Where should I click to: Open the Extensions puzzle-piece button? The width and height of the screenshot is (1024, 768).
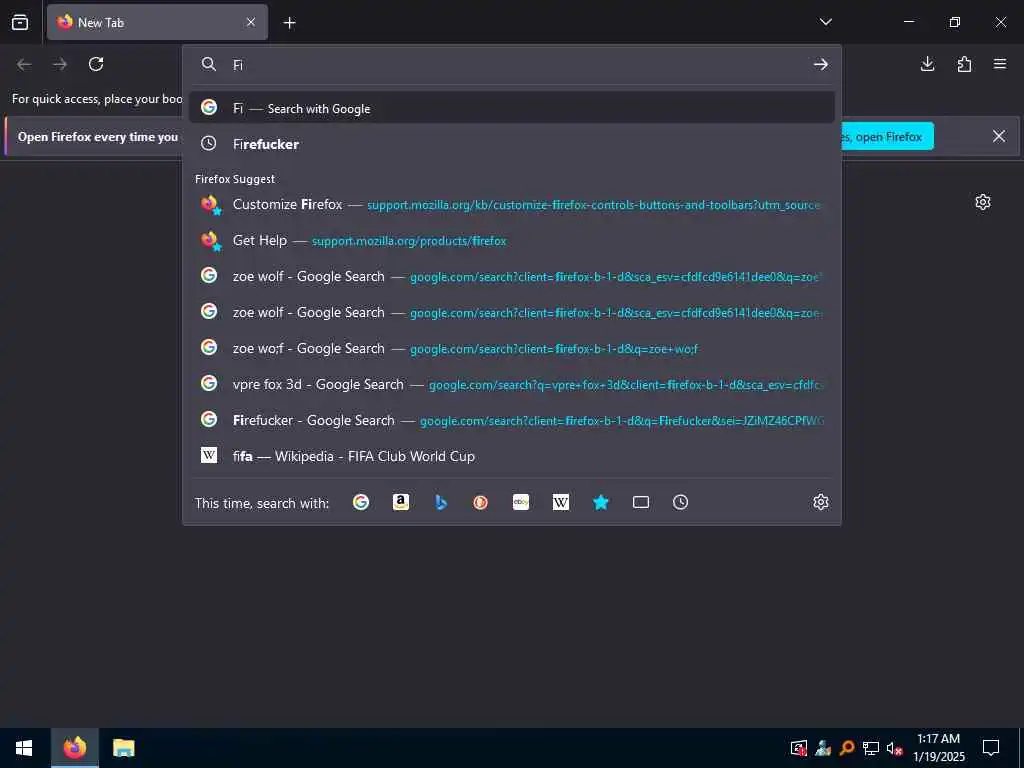tap(964, 64)
